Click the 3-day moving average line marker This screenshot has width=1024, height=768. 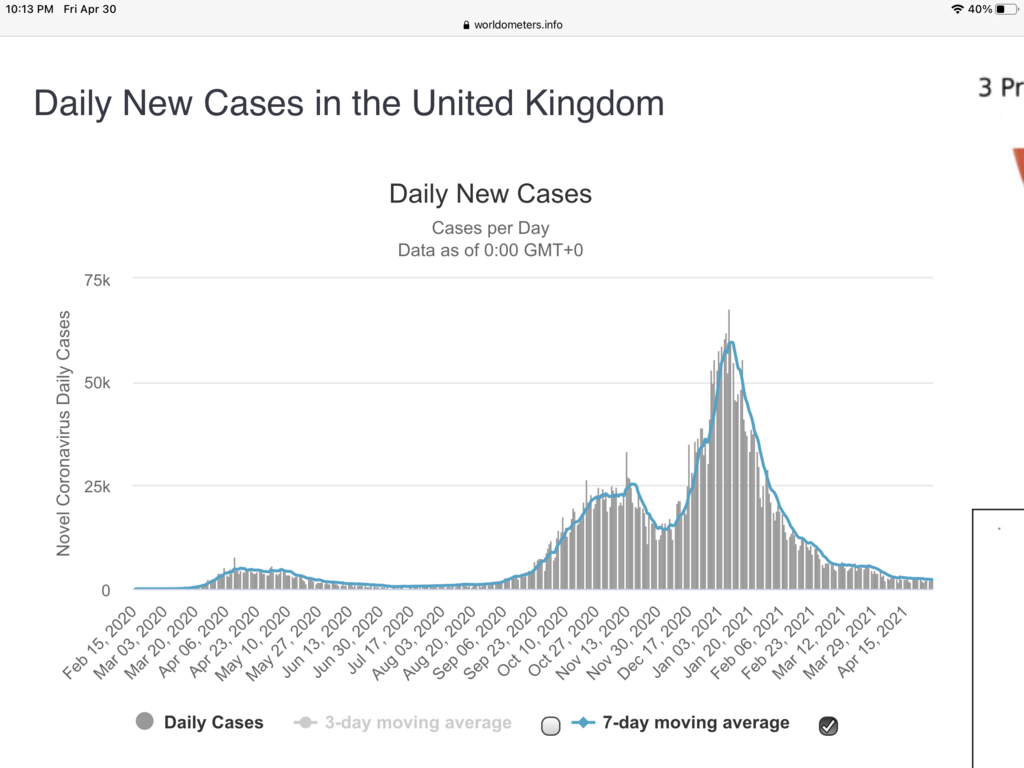coord(306,723)
